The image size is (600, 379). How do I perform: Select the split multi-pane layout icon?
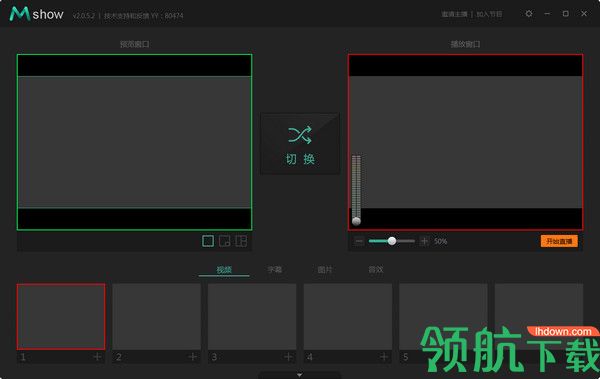point(241,241)
